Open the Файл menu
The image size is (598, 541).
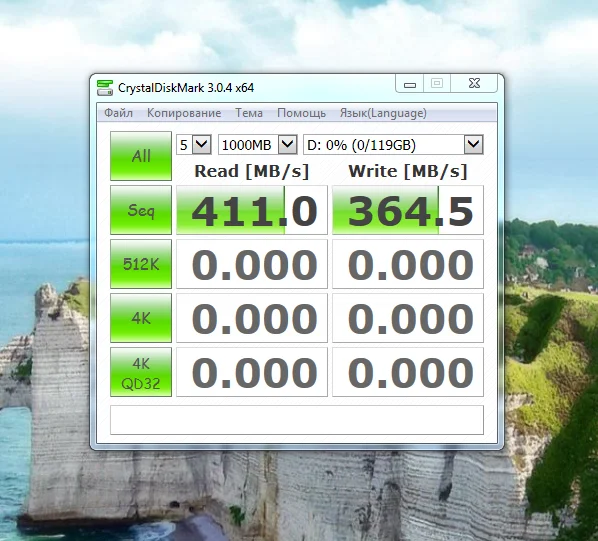point(118,113)
